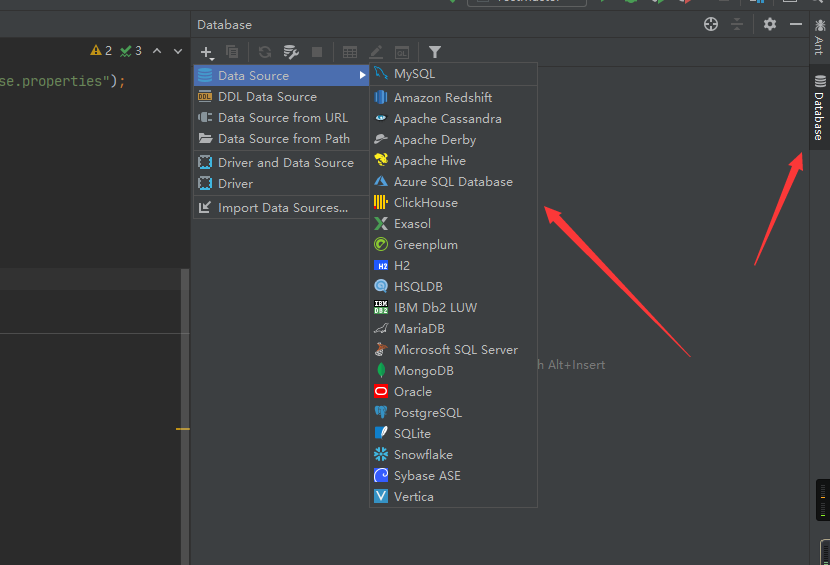Click the typo check indicator showing 3
Screen dimensions: 830x565
(x=131, y=51)
